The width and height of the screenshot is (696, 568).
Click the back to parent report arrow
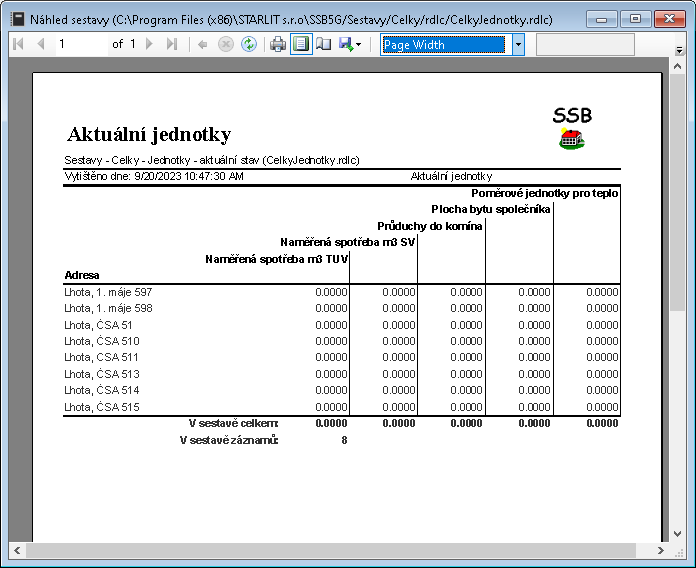203,44
